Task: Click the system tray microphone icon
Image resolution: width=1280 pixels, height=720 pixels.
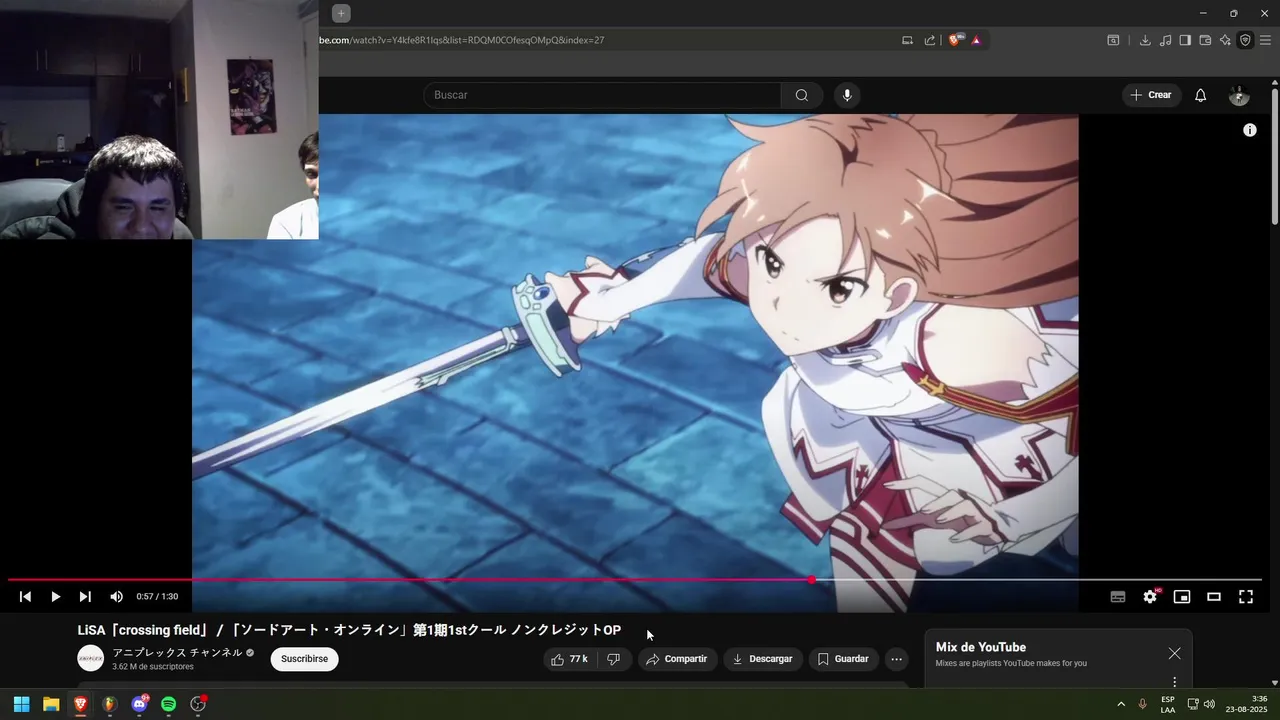Action: (x=1143, y=704)
